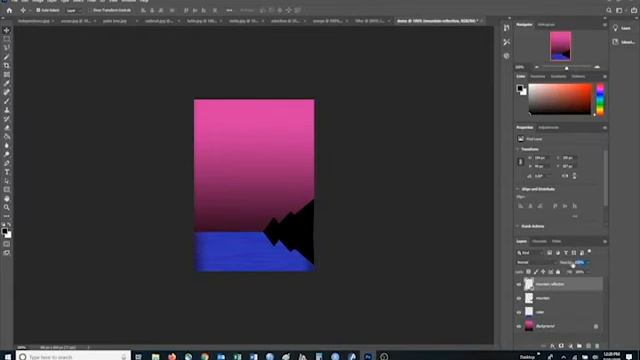
Task: Select the Eraser tool
Action: pos(7,128)
